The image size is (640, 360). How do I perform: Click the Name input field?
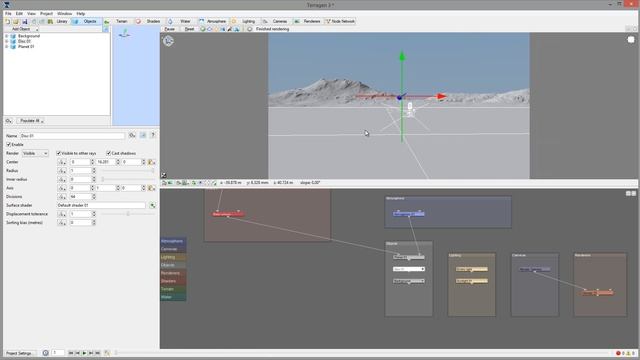click(72, 136)
